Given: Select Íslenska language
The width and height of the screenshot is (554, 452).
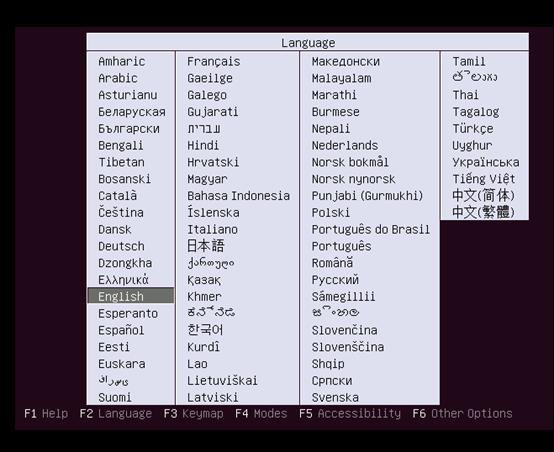Looking at the screenshot, I should click(x=213, y=212).
